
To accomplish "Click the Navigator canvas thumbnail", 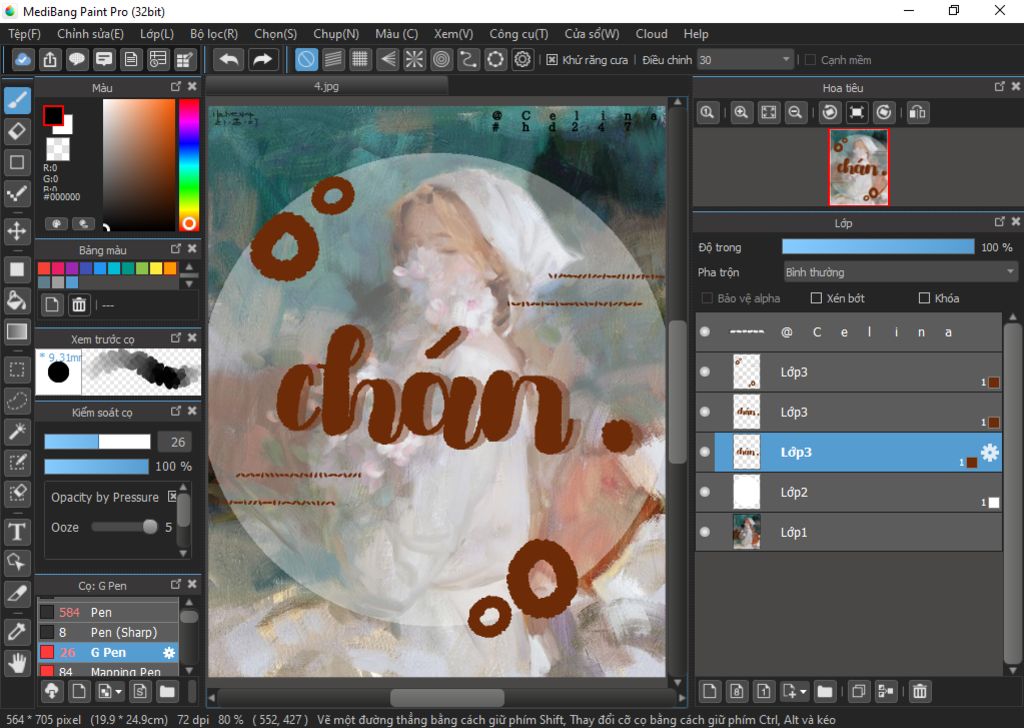I will point(859,166).
